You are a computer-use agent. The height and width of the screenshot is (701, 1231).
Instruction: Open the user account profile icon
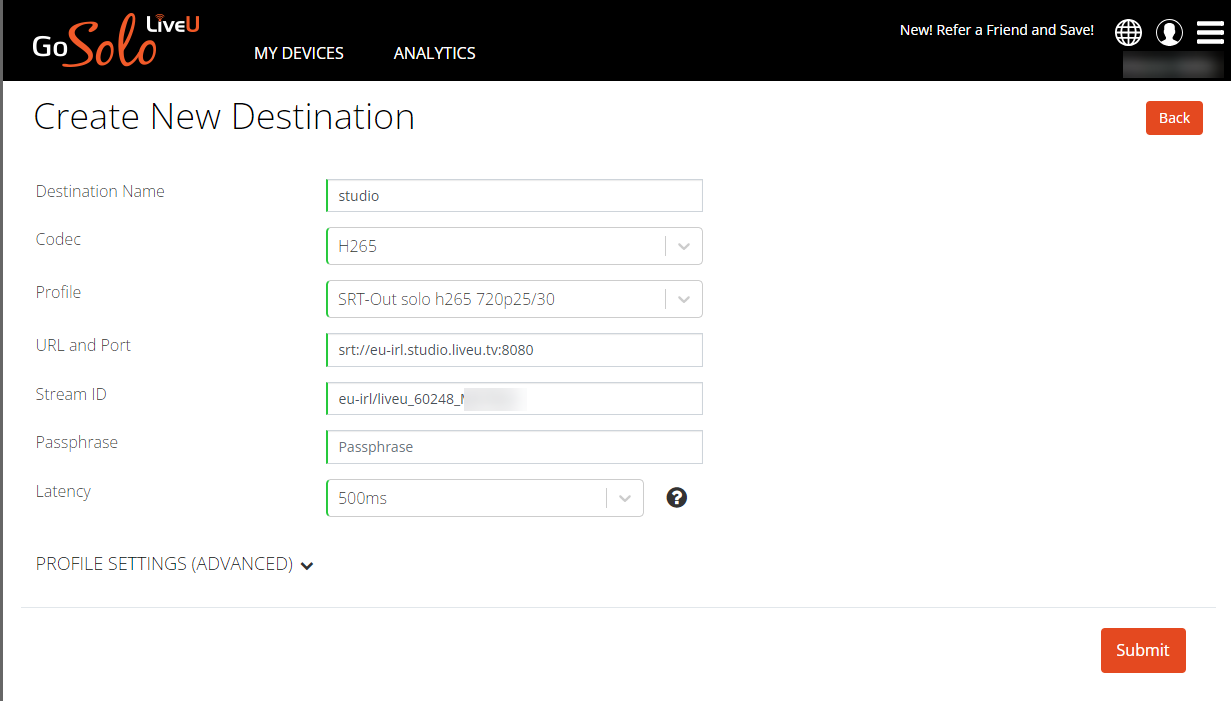tap(1169, 32)
